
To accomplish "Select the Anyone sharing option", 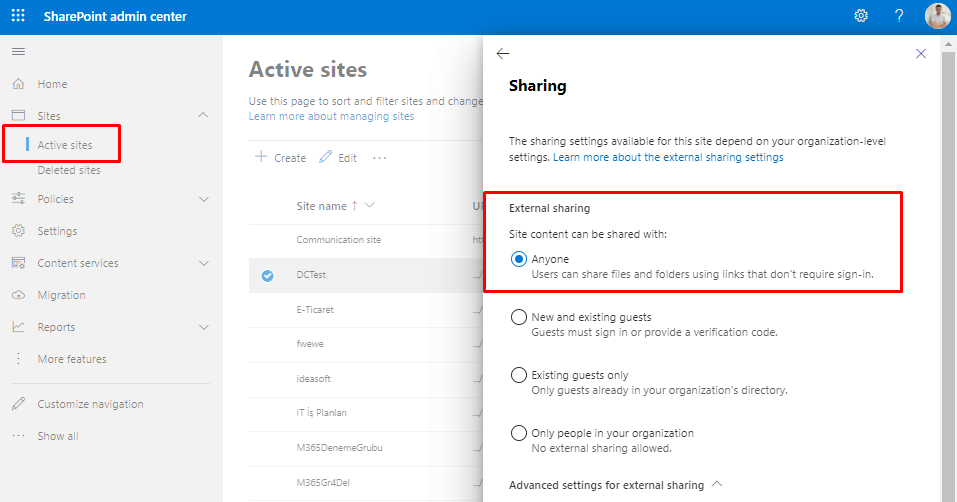I will tap(518, 259).
